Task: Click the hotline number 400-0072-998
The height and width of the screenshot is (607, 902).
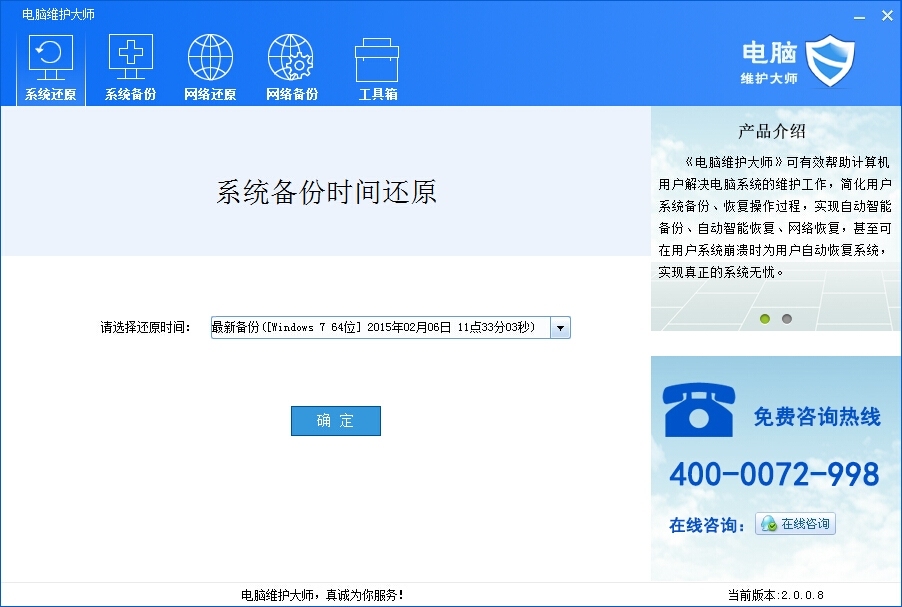Action: point(774,474)
